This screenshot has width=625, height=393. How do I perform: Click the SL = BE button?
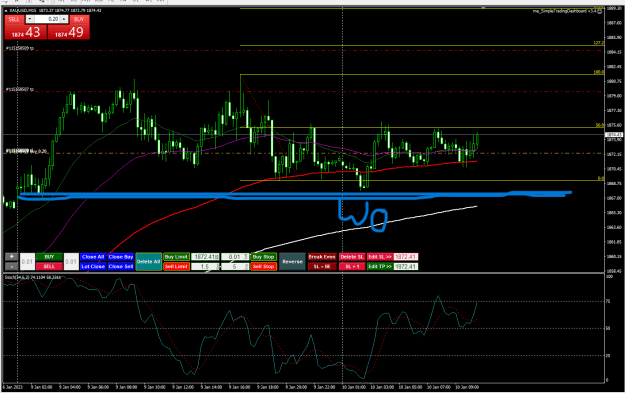(x=322, y=266)
